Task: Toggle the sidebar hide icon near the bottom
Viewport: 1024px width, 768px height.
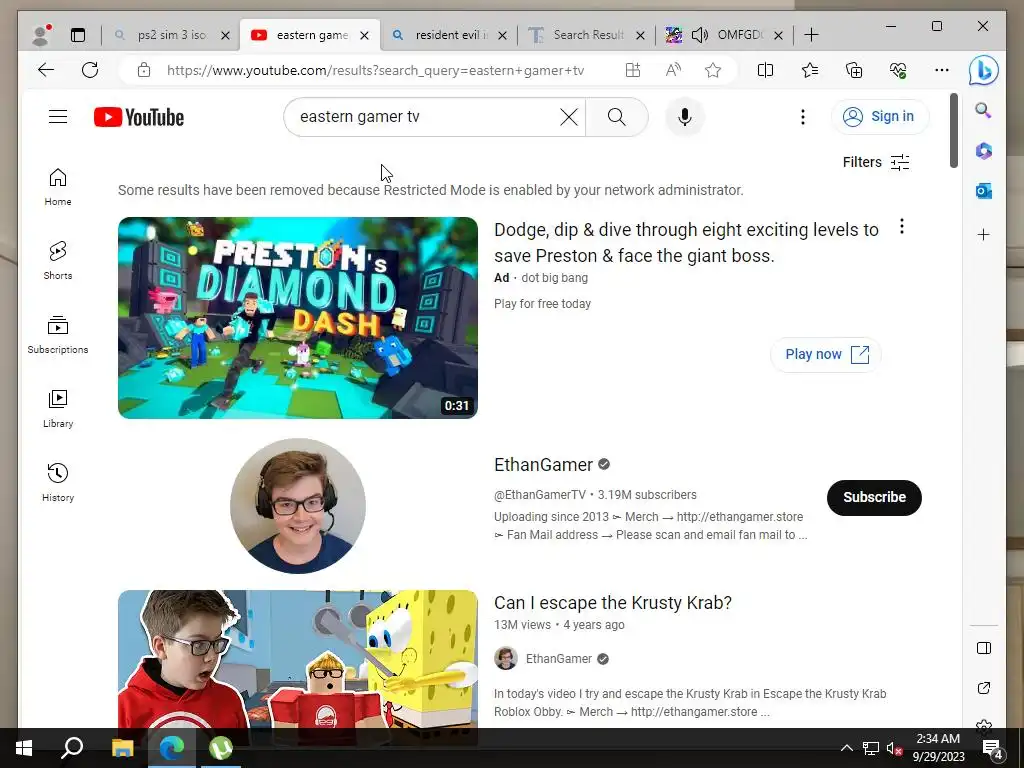Action: 984,648
